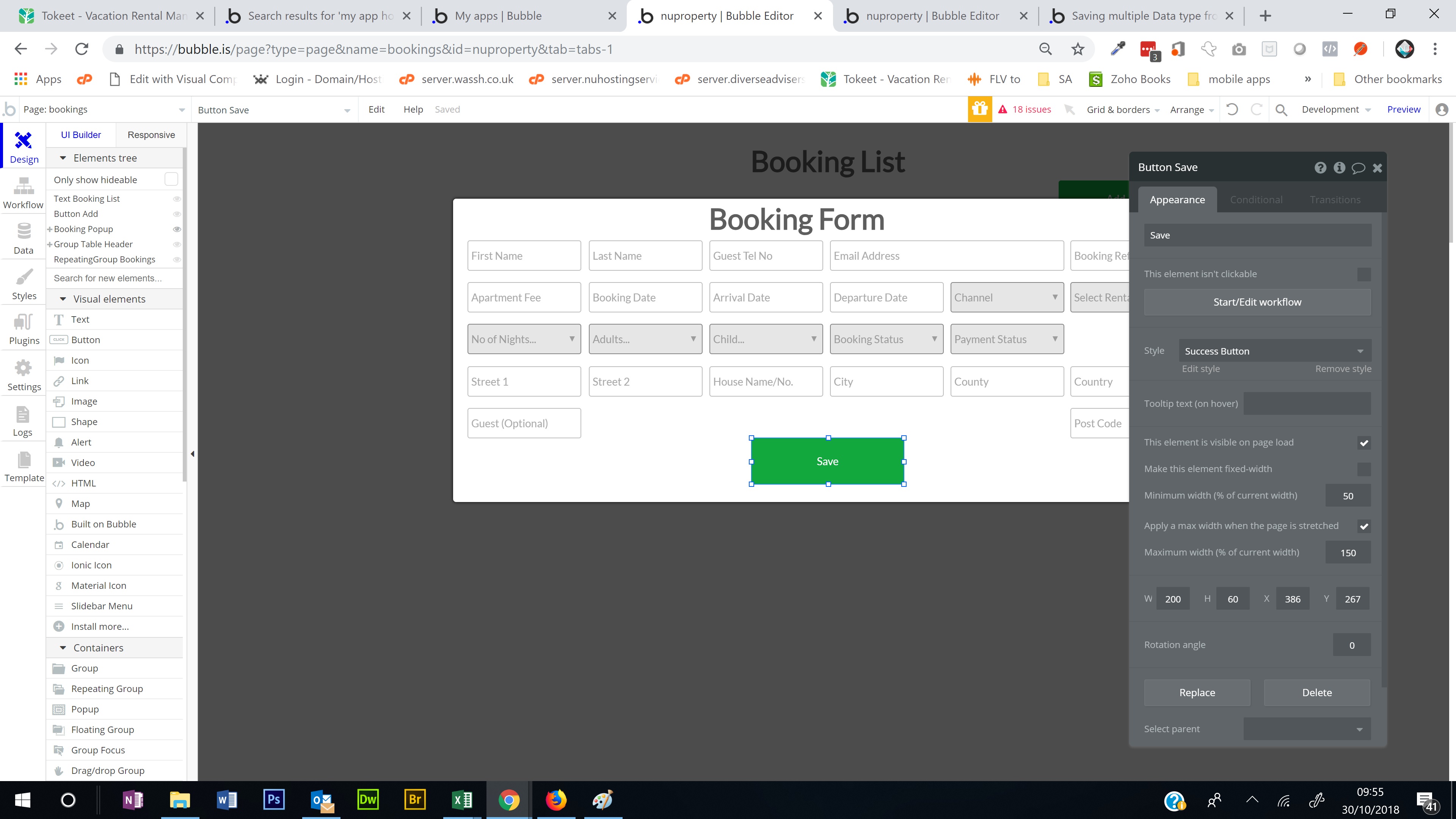Screen dimensions: 1456x819
Task: Click the gift box icon
Action: pos(979,109)
